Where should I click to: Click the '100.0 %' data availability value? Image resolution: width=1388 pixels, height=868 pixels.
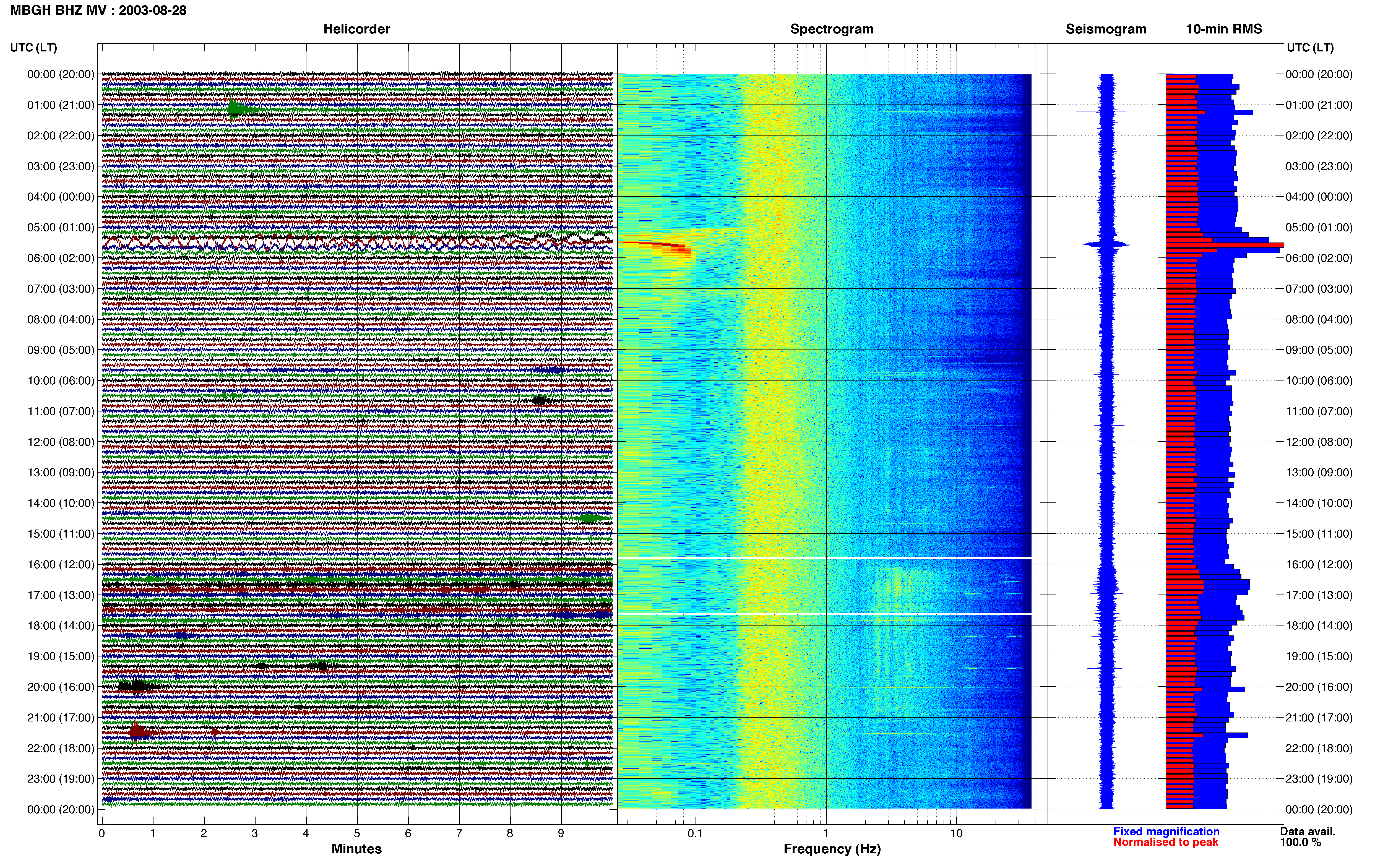[1300, 842]
